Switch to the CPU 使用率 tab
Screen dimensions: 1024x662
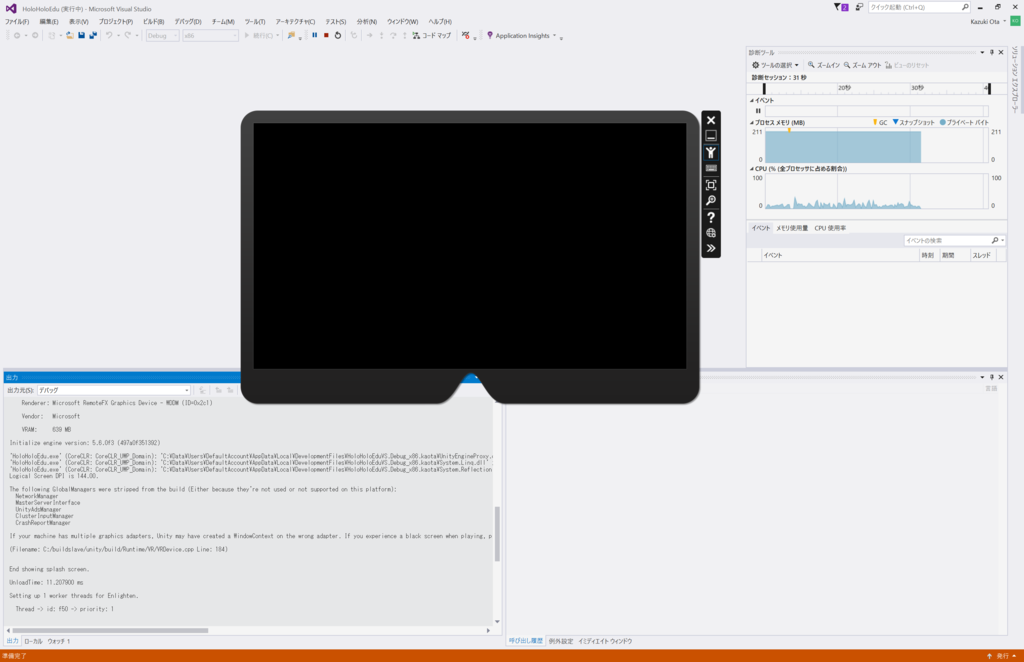point(830,228)
